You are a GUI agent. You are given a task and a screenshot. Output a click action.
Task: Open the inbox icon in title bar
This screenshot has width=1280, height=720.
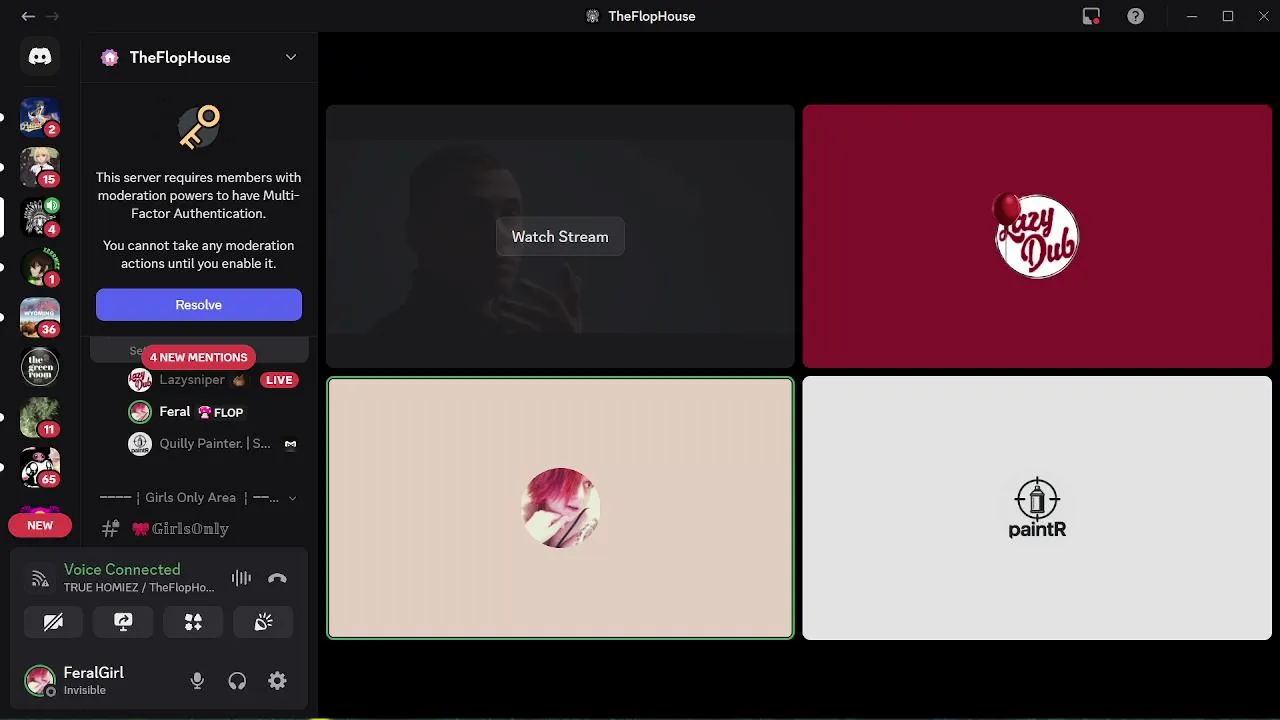coord(1091,16)
